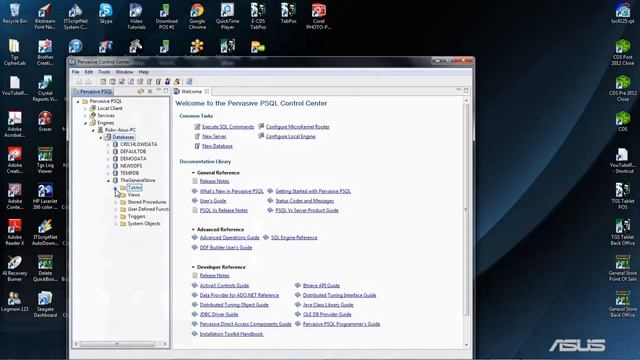Open the Window menu
Image resolution: width=640 pixels, height=360 pixels.
(x=124, y=72)
